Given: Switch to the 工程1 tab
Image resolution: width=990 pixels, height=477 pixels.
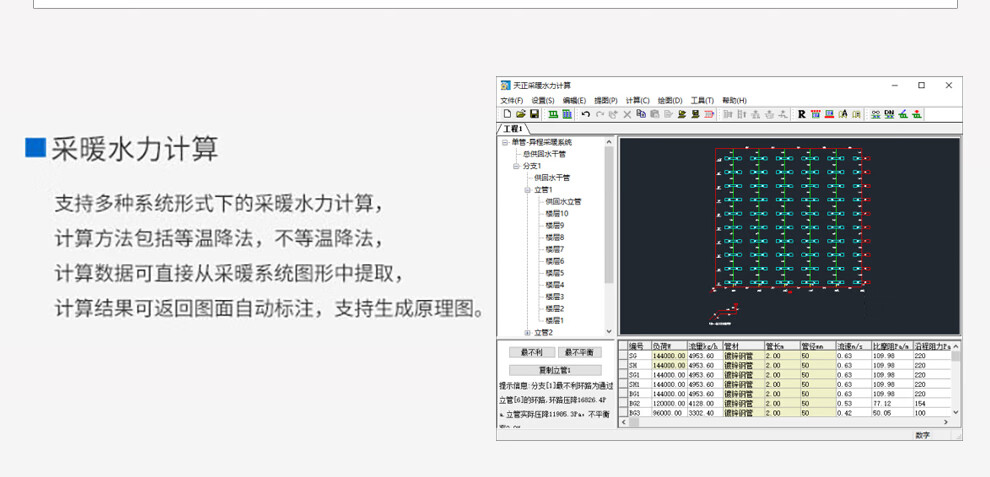Looking at the screenshot, I should 513,129.
